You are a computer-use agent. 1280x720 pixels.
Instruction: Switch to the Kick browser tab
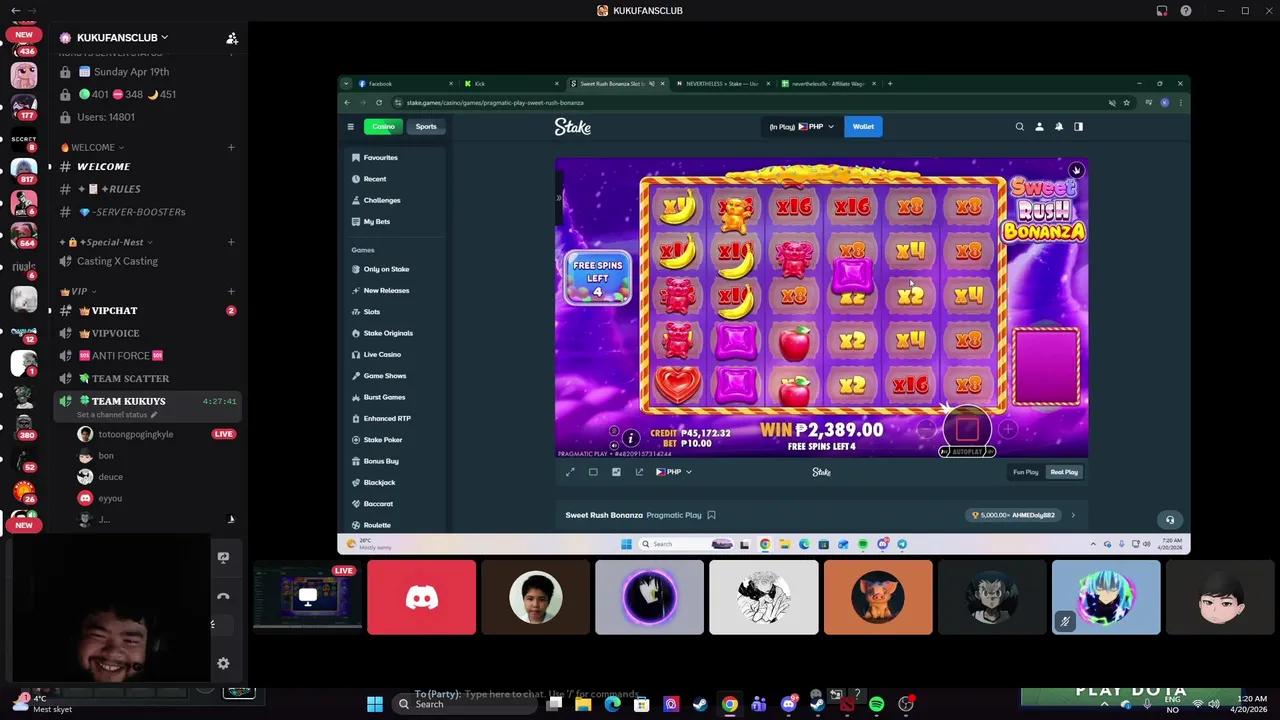[479, 83]
